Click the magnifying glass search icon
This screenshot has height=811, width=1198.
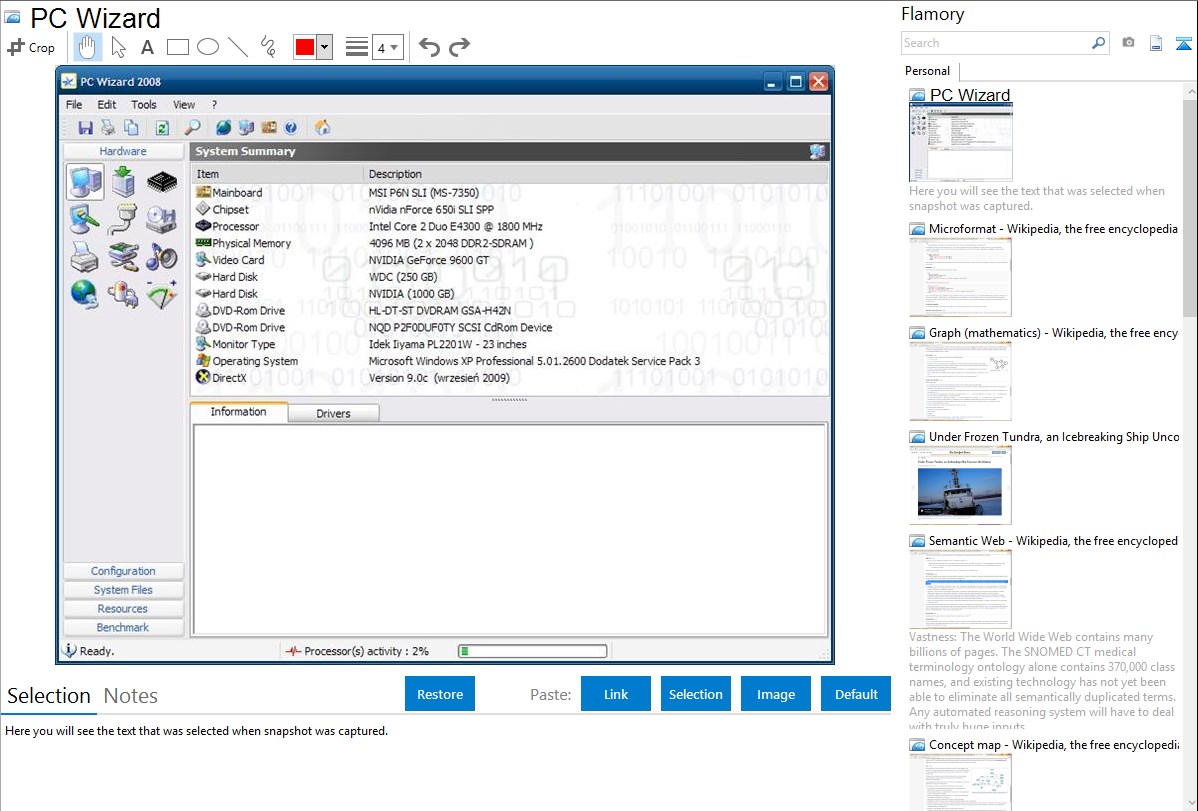(x=192, y=128)
